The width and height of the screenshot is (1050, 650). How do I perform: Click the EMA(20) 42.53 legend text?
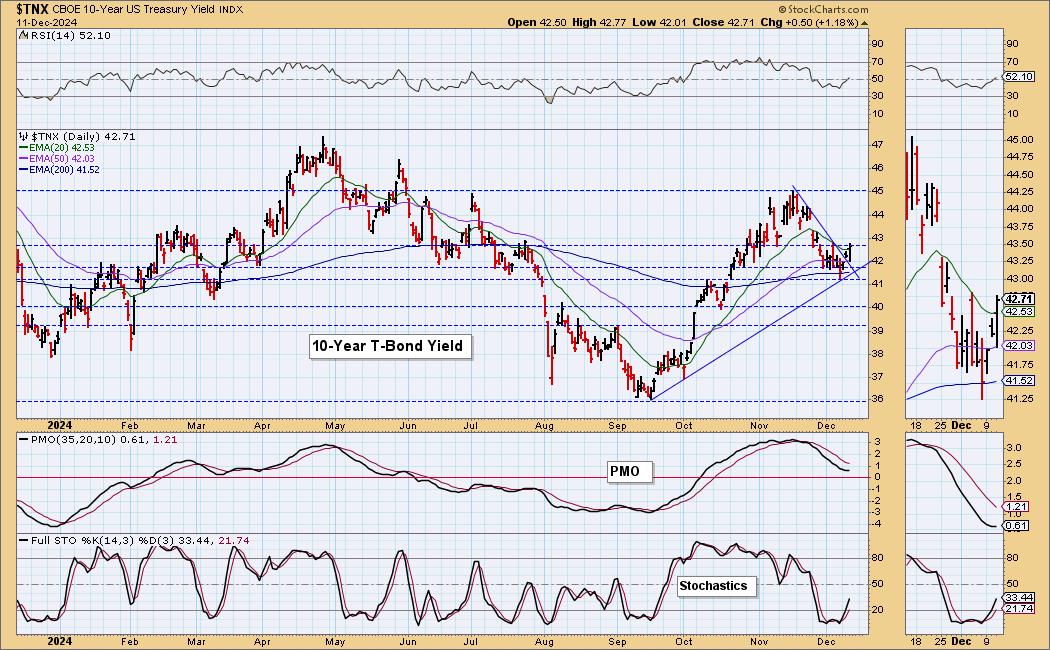[x=62, y=148]
